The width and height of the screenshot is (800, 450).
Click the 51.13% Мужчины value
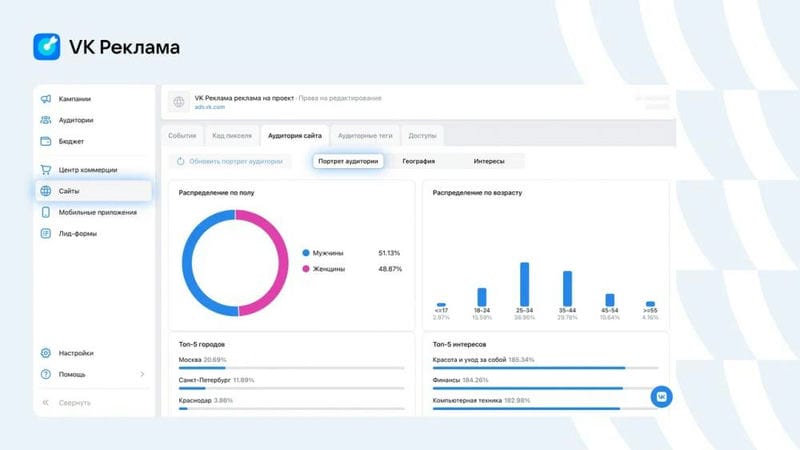[389, 253]
